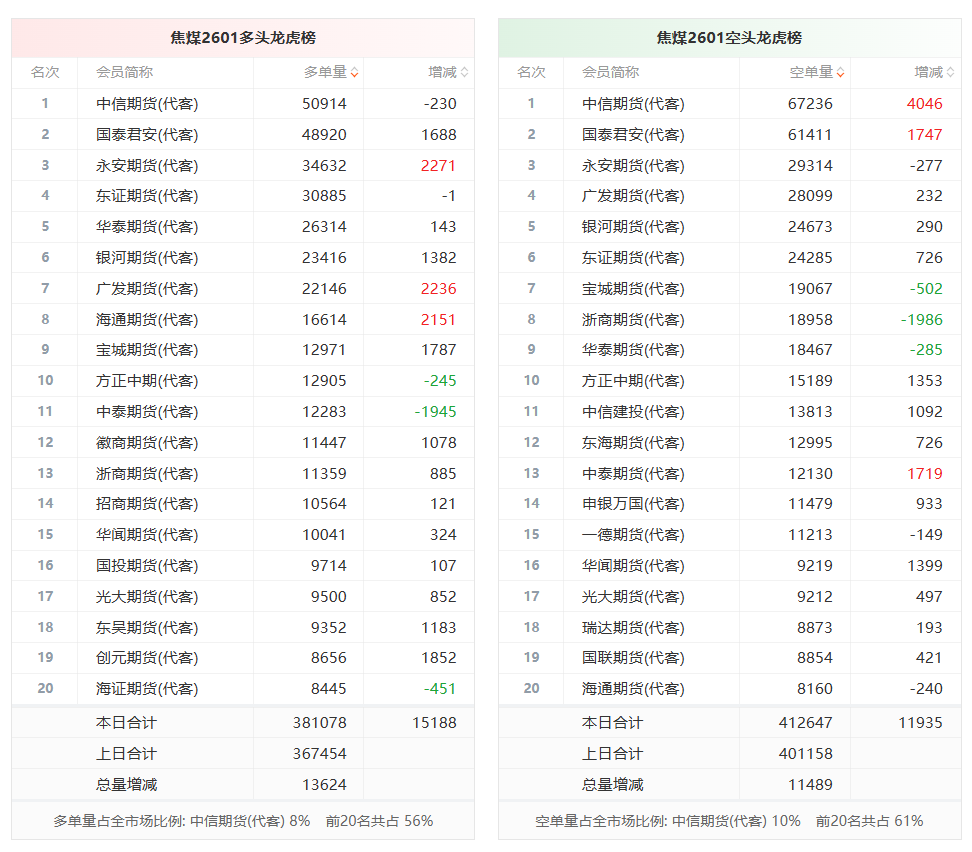The width and height of the screenshot is (972, 852).
Task: Sort long table by 增减 arrows
Action: coord(464,73)
